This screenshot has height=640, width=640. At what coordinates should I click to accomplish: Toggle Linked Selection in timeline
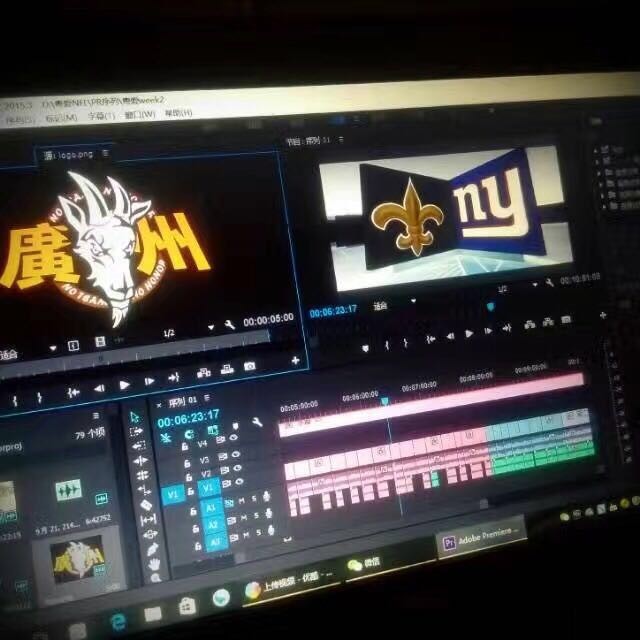point(212,430)
